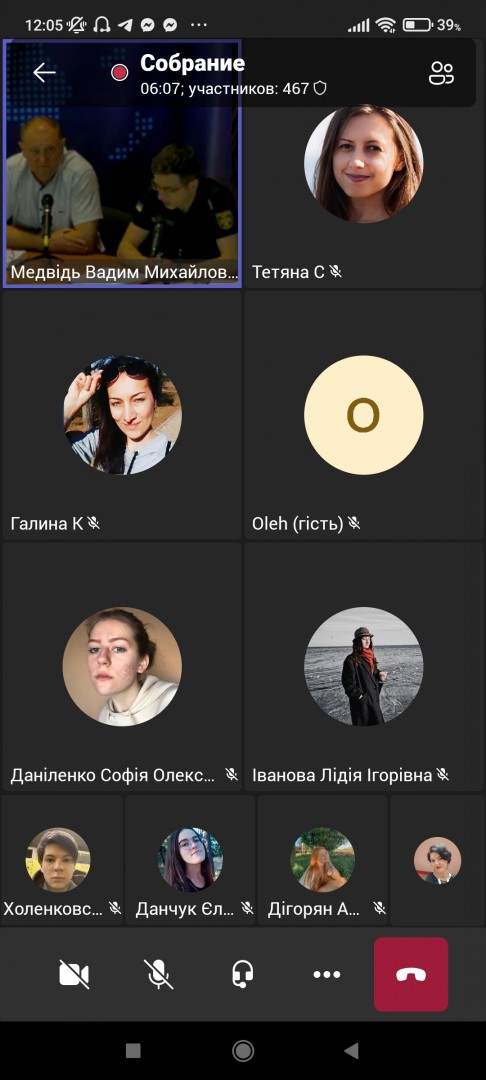
Task: Select the Медвідь Вадим video tile
Action: tap(122, 163)
